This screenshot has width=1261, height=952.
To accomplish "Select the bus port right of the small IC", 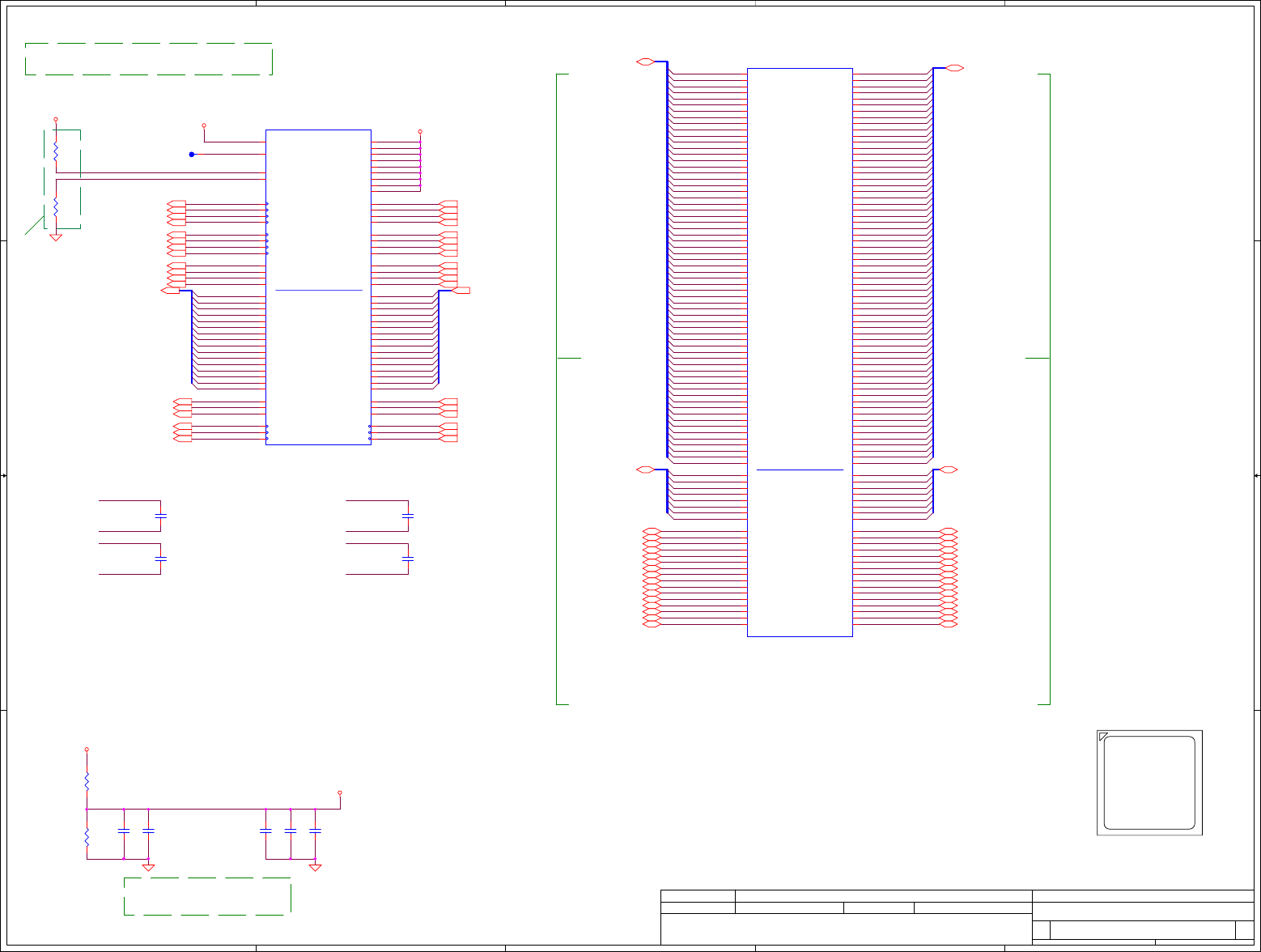I will coord(461,291).
